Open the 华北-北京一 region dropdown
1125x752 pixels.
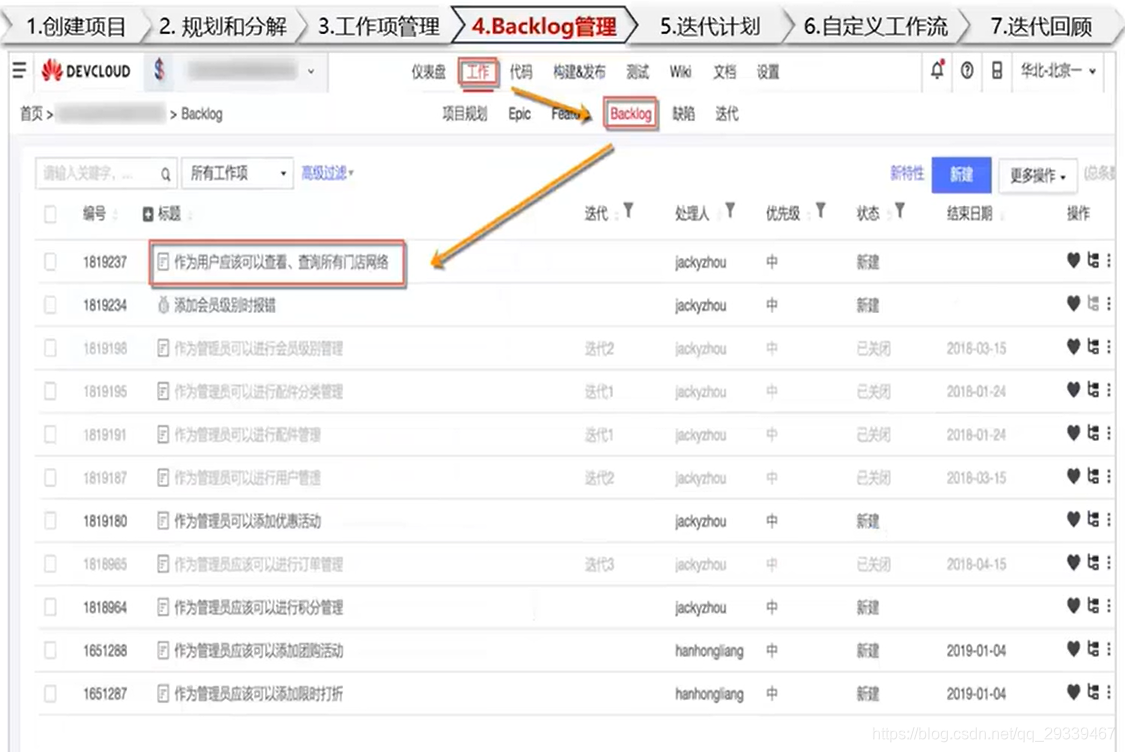pyautogui.click(x=1058, y=70)
